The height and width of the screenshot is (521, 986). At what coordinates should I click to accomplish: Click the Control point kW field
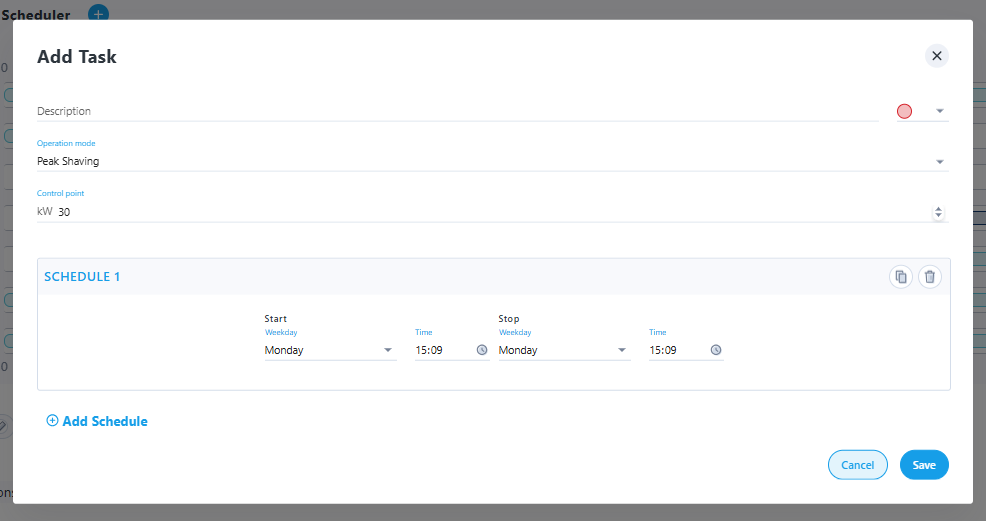[x=492, y=212]
